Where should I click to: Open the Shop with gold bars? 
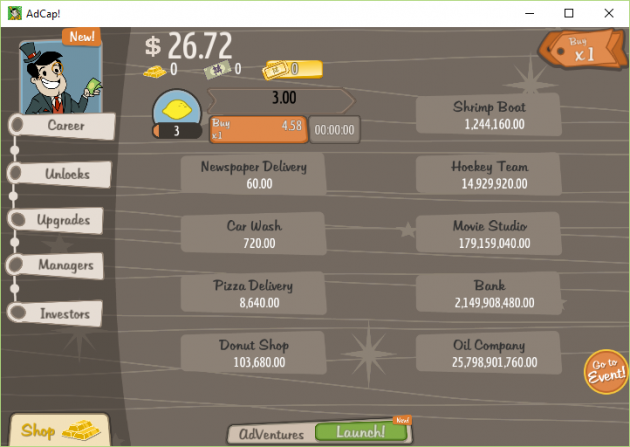point(59,430)
